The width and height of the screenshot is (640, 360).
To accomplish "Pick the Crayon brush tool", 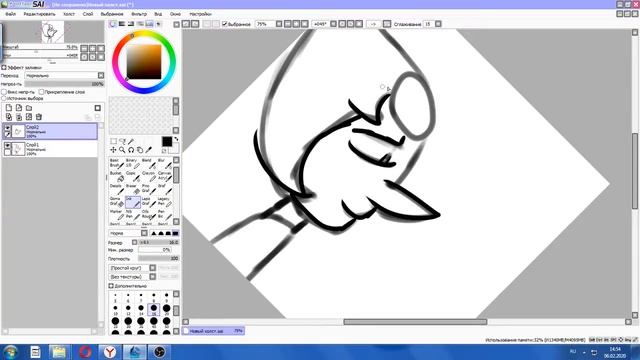I will click(x=149, y=176).
